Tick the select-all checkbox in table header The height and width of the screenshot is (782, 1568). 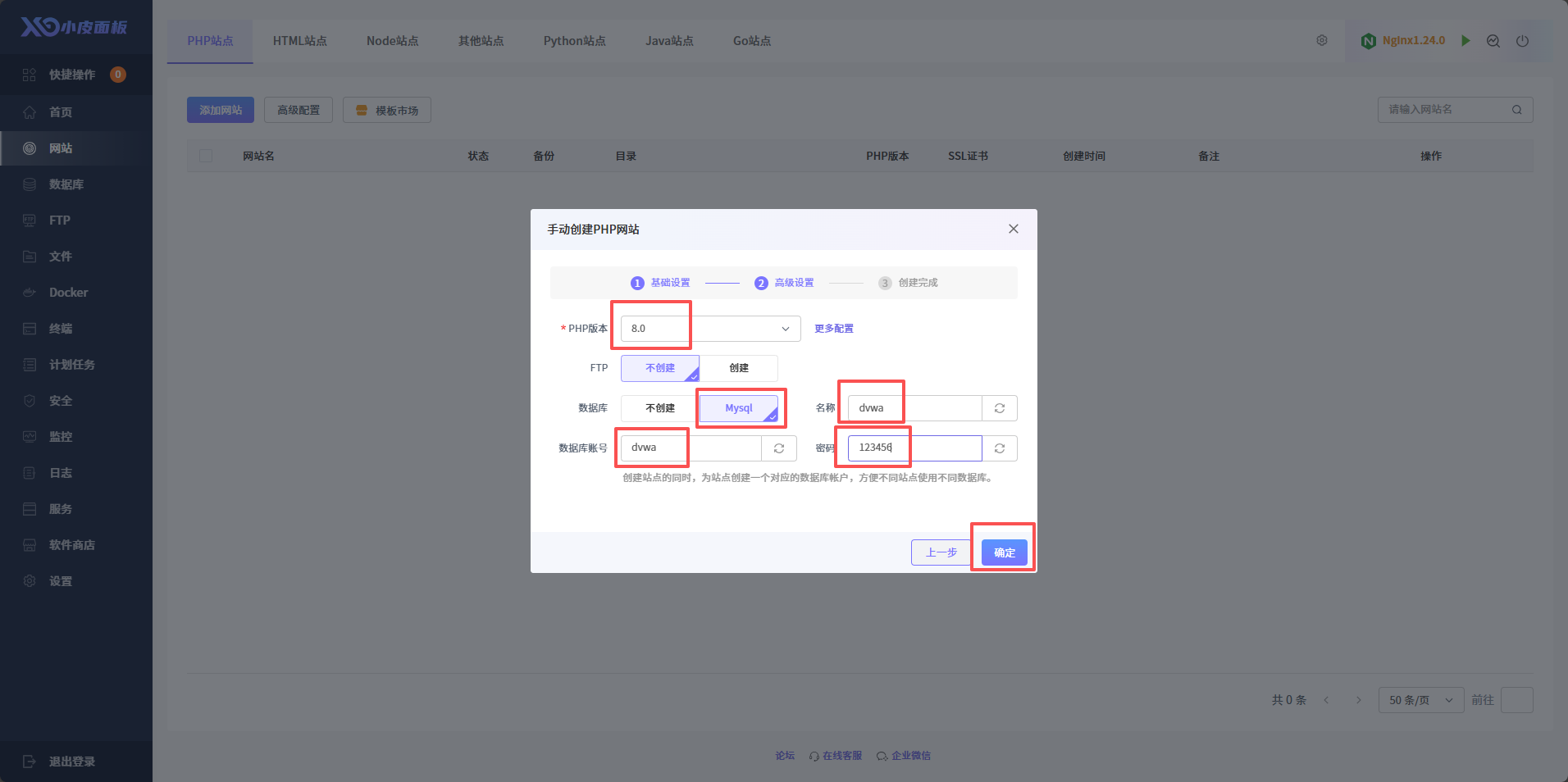point(206,156)
